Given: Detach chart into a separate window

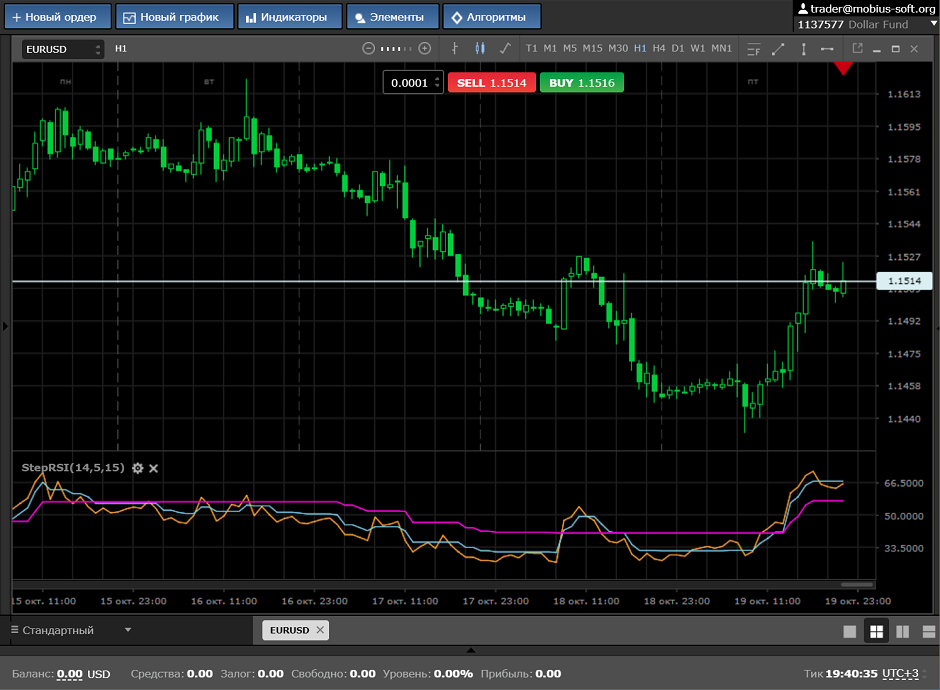Looking at the screenshot, I should tap(857, 48).
